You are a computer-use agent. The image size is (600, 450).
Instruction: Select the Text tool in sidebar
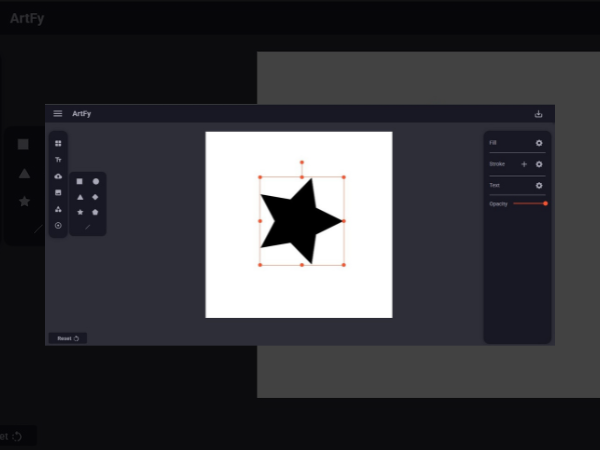58,160
